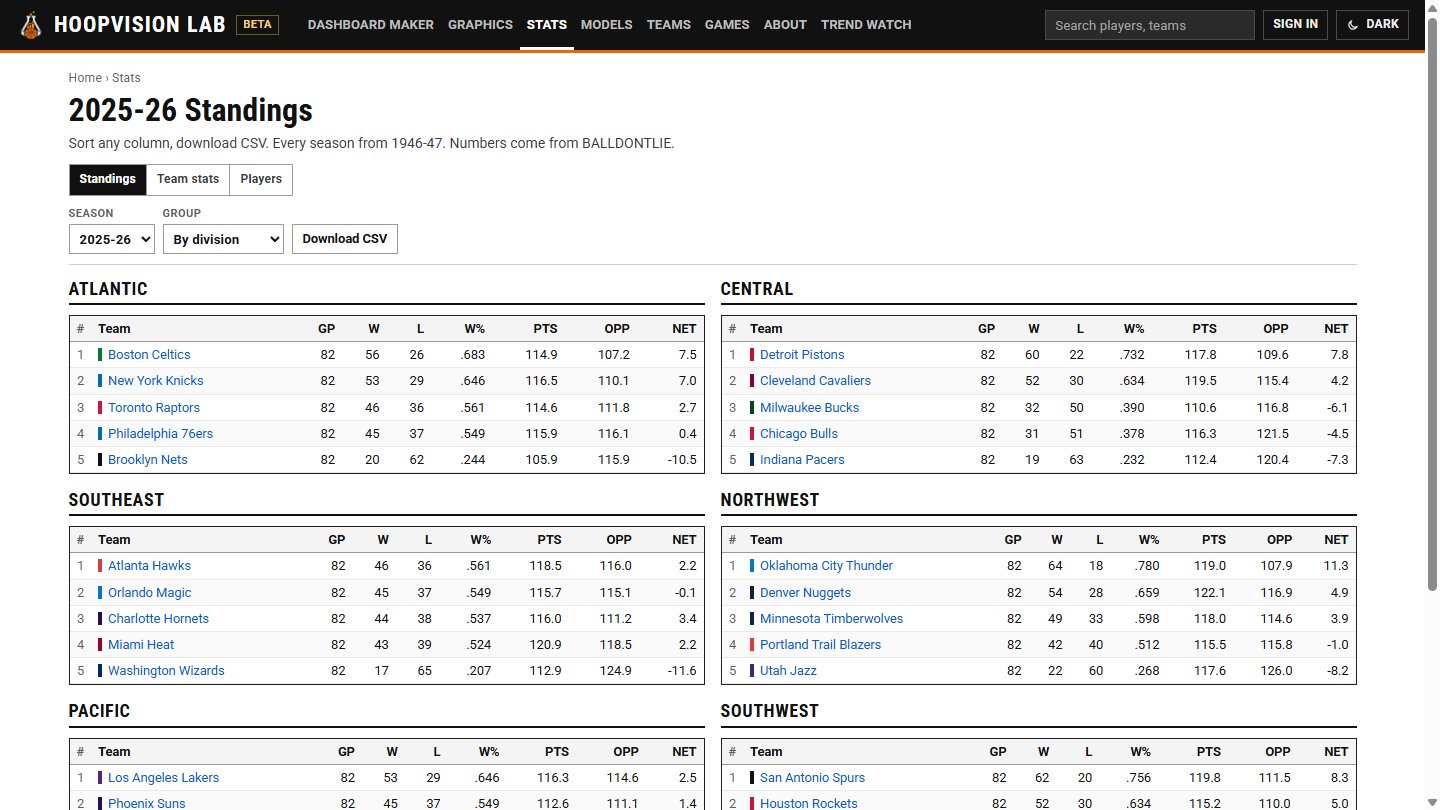Open the Utah Jazz team link
Image resolution: width=1440 pixels, height=810 pixels.
(788, 671)
